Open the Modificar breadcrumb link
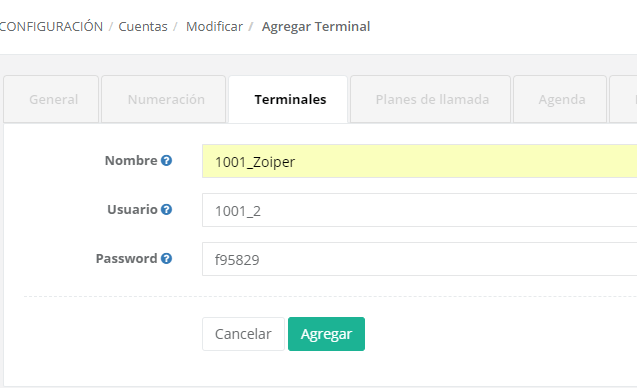This screenshot has height=388, width=637. pyautogui.click(x=214, y=26)
